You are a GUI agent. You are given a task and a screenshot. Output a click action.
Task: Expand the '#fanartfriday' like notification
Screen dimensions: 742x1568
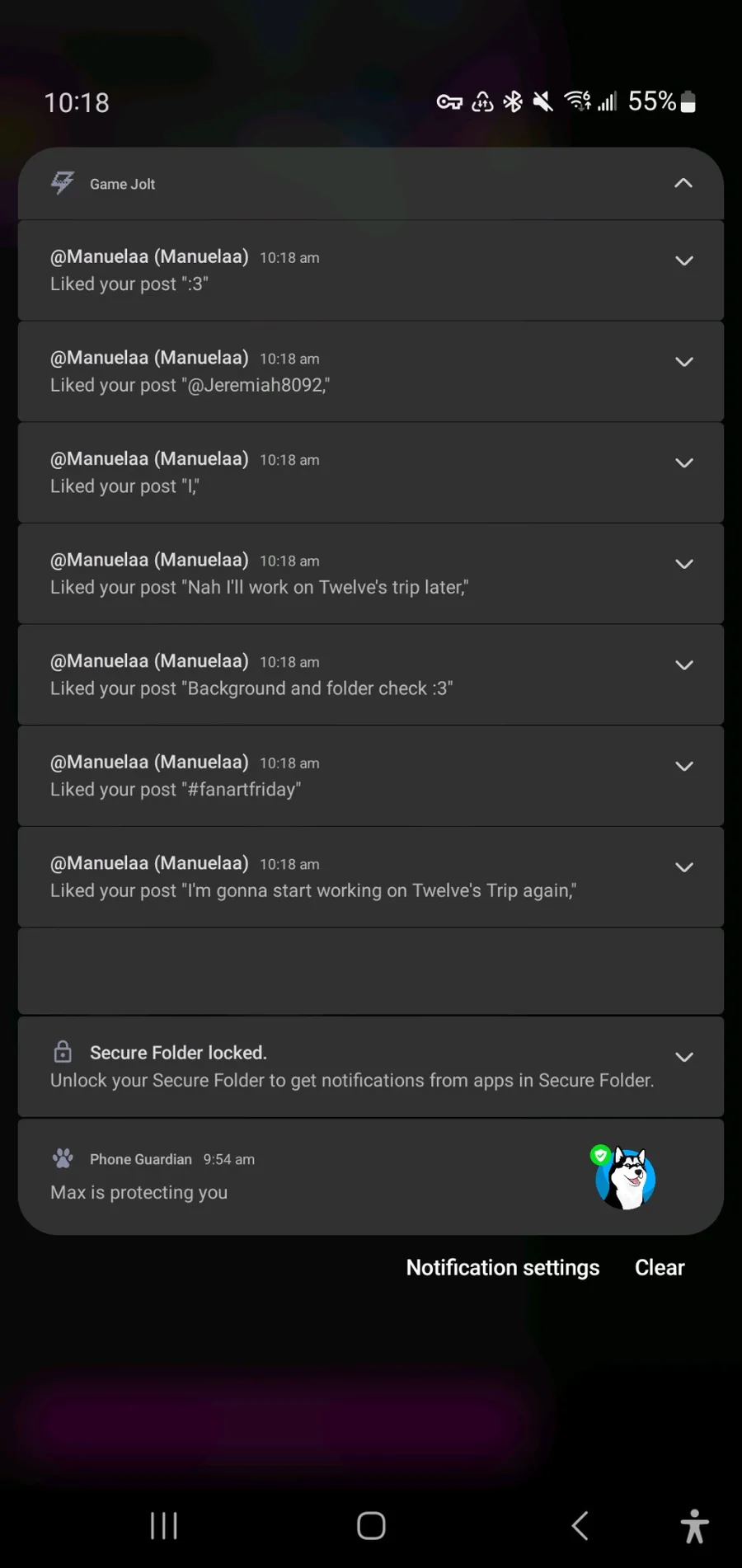(x=683, y=767)
